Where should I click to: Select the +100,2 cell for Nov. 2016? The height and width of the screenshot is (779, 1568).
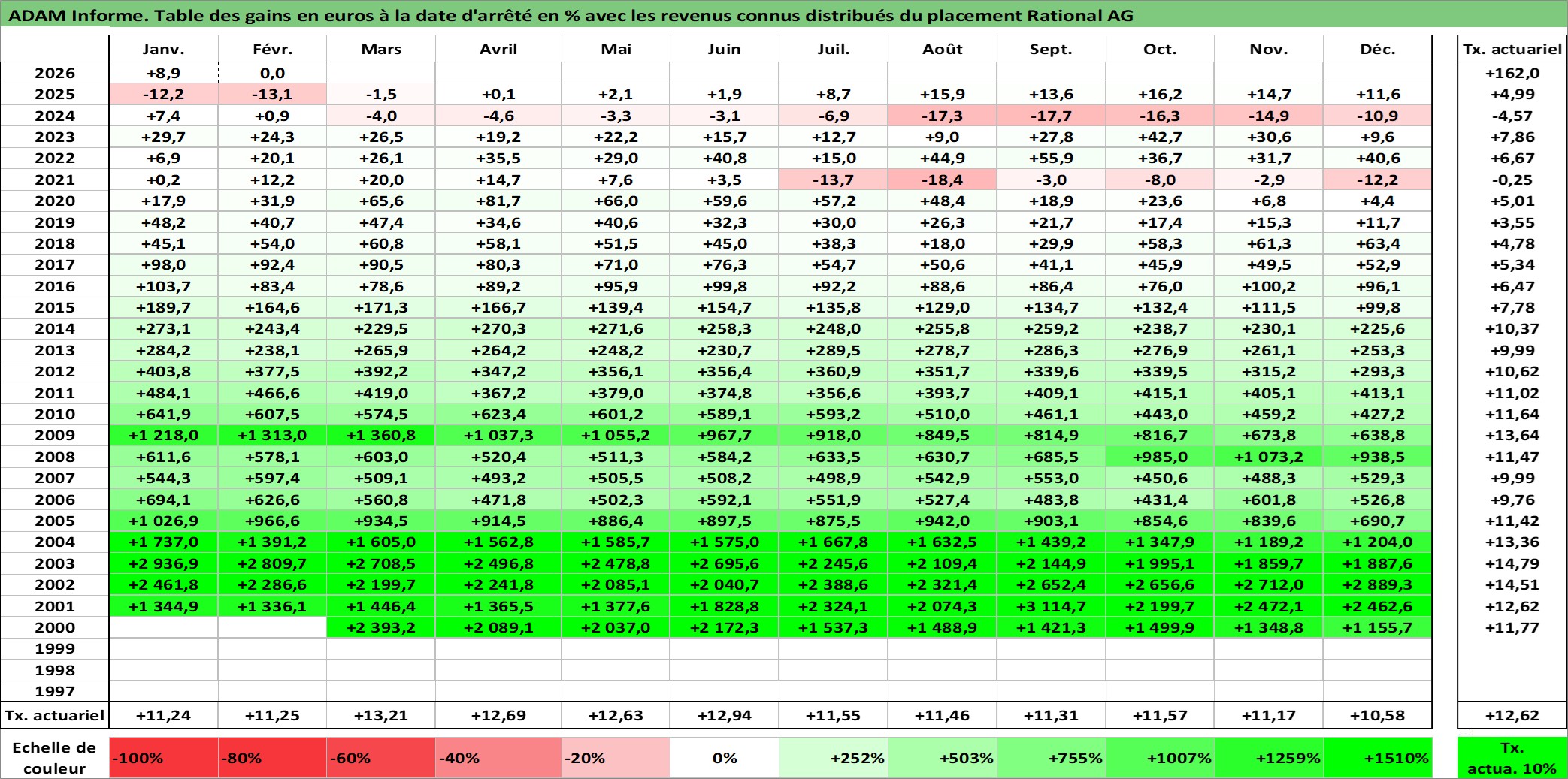point(1269,286)
